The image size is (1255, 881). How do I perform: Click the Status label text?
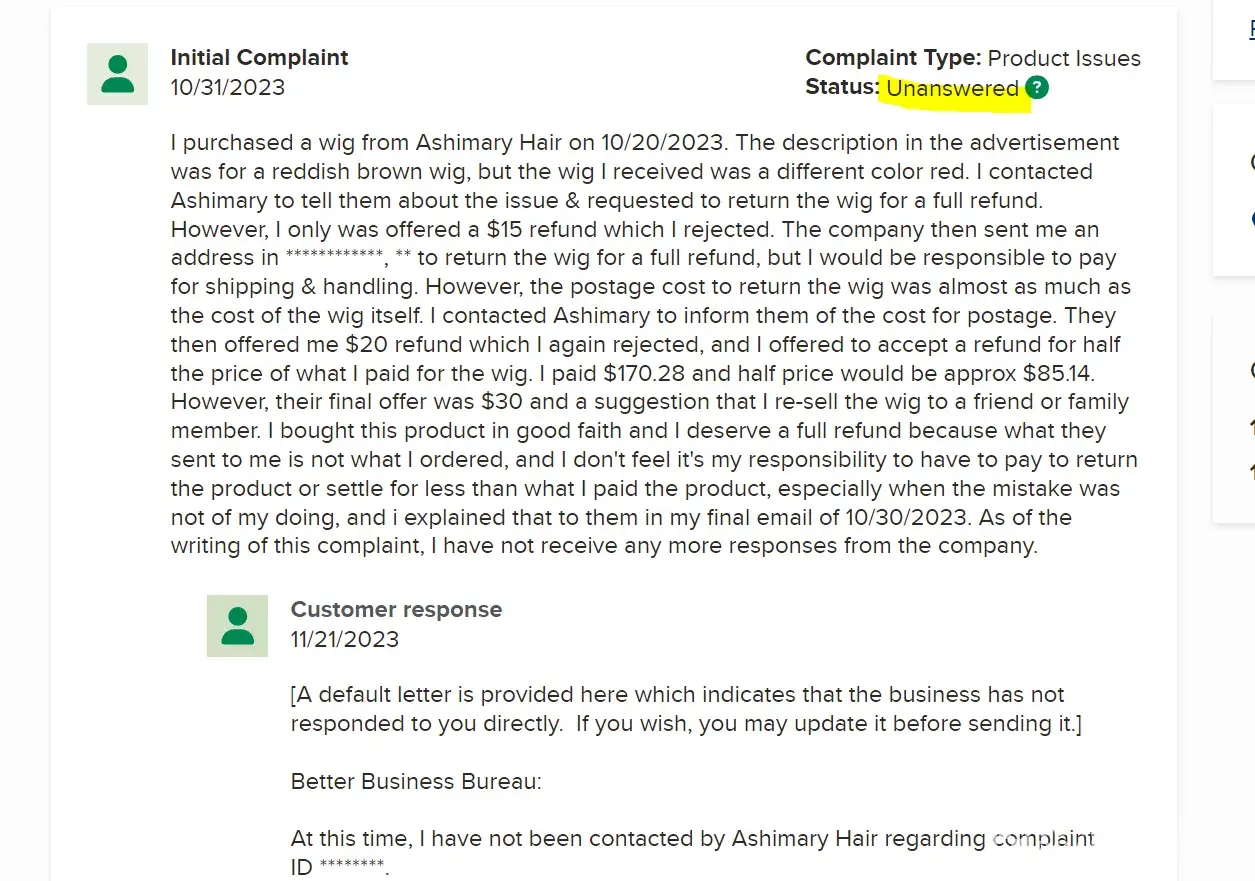842,88
